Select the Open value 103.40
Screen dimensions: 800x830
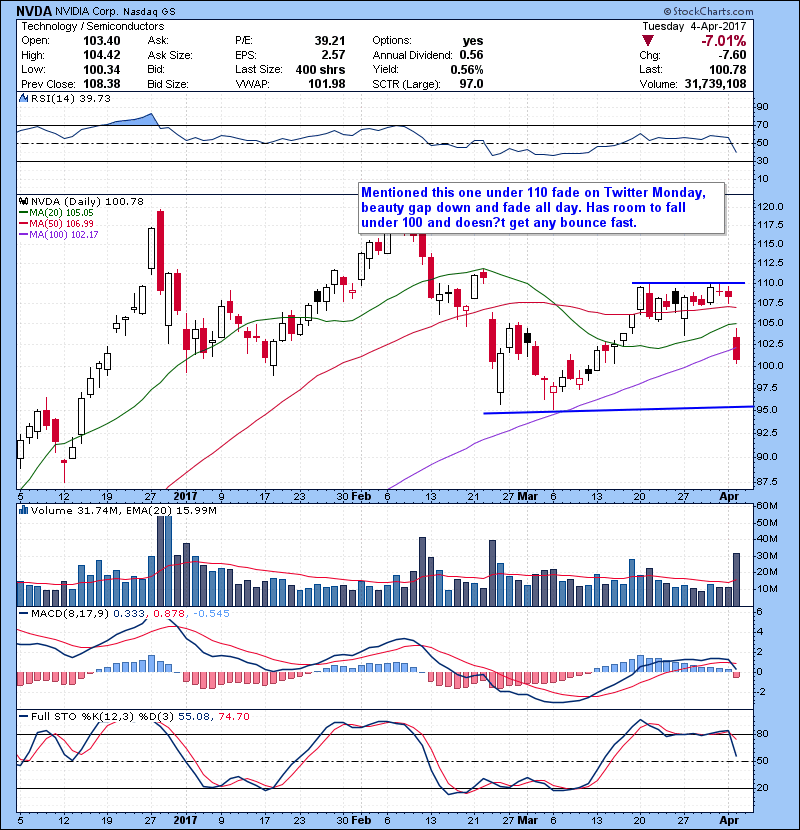pyautogui.click(x=102, y=41)
